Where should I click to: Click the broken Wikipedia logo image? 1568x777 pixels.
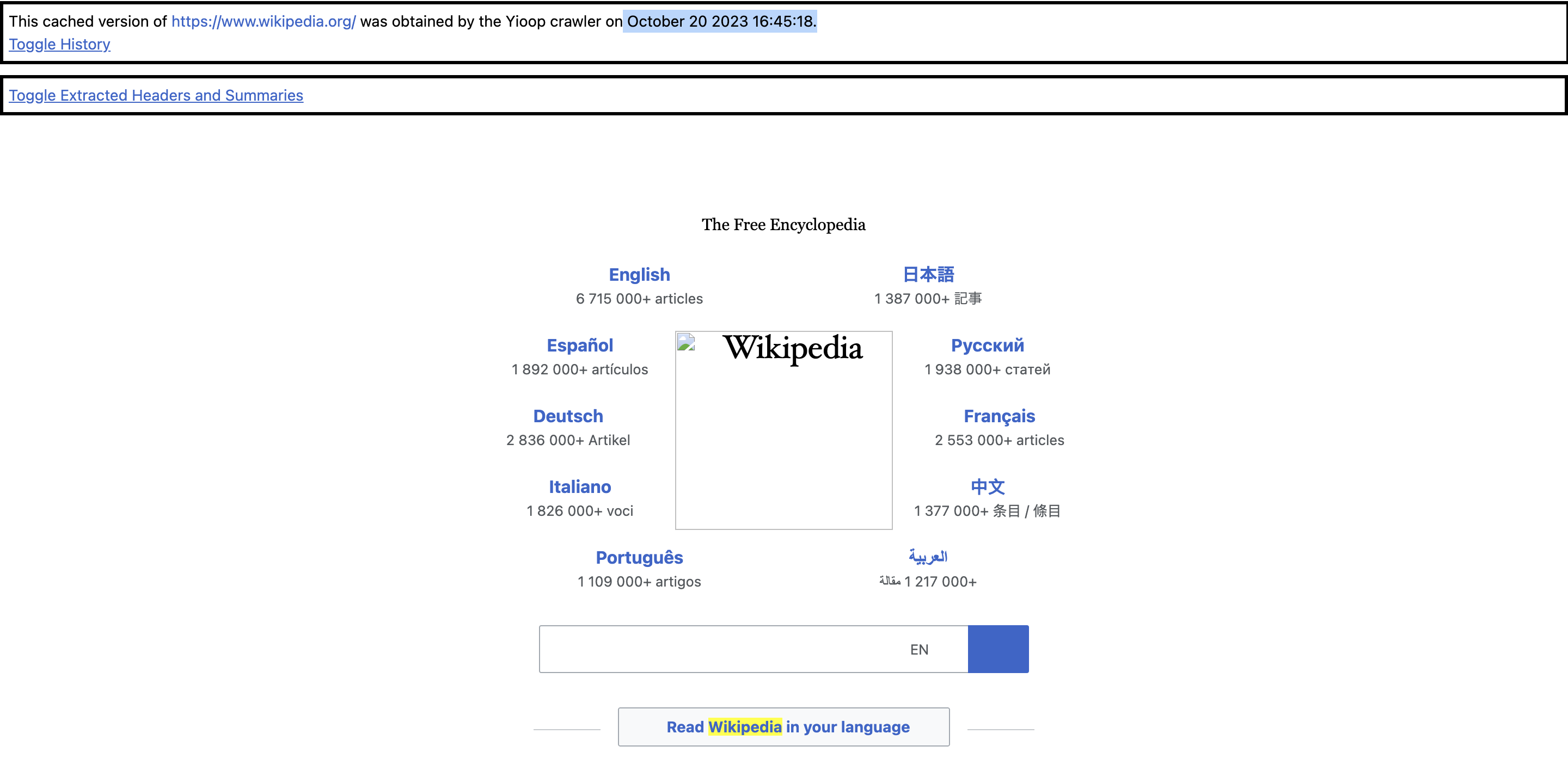pos(783,429)
